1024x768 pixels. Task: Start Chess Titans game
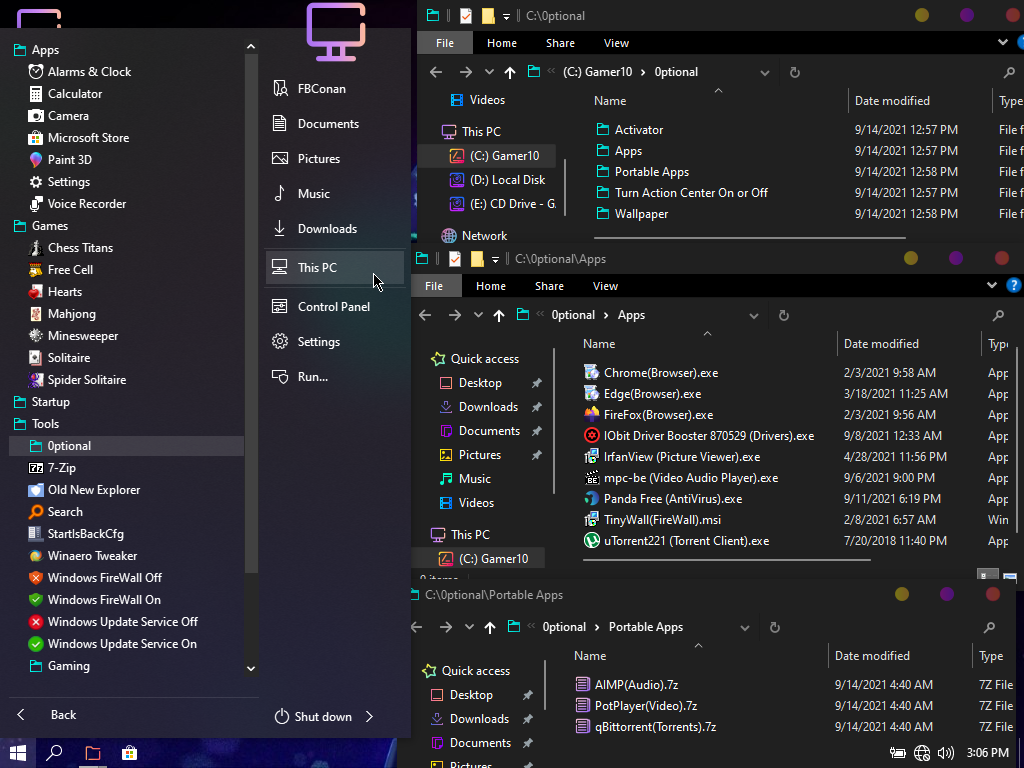71,248
